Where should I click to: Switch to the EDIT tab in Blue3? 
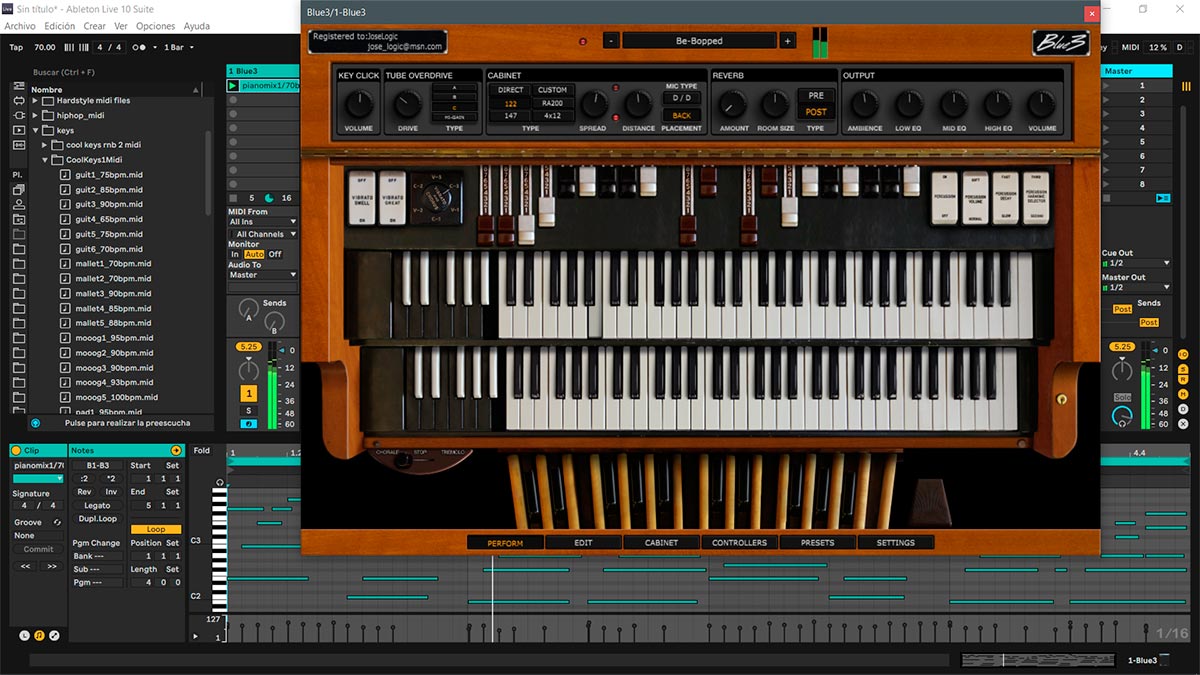click(583, 543)
